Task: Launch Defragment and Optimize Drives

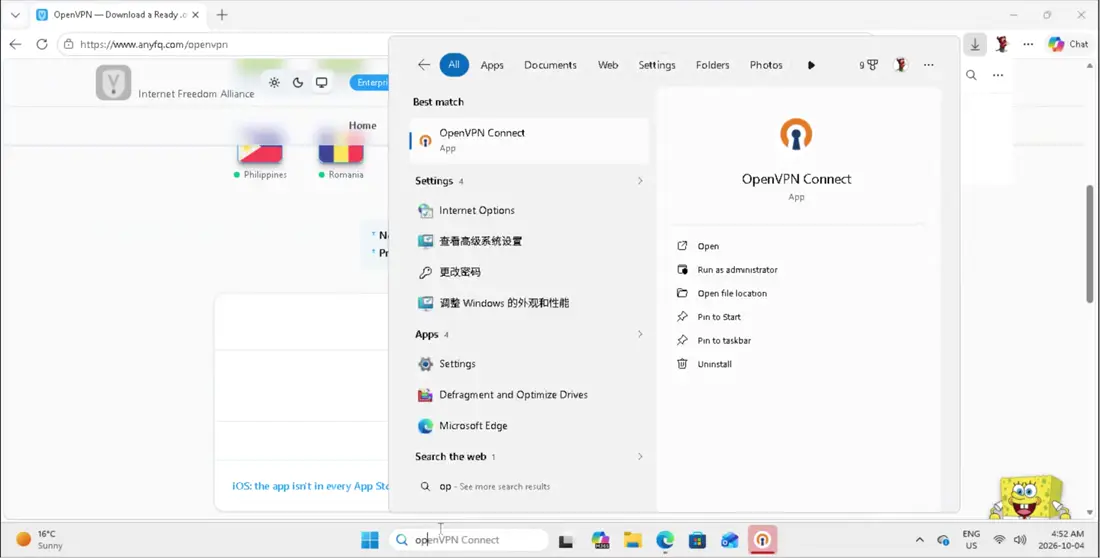Action: (x=529, y=395)
